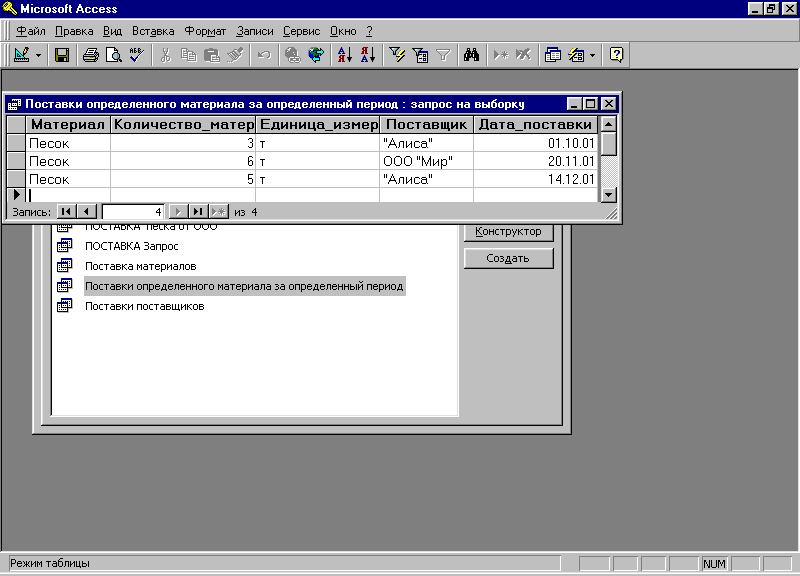Select the Поставщик column header
Screen dimensions: 800x576
tap(427, 124)
